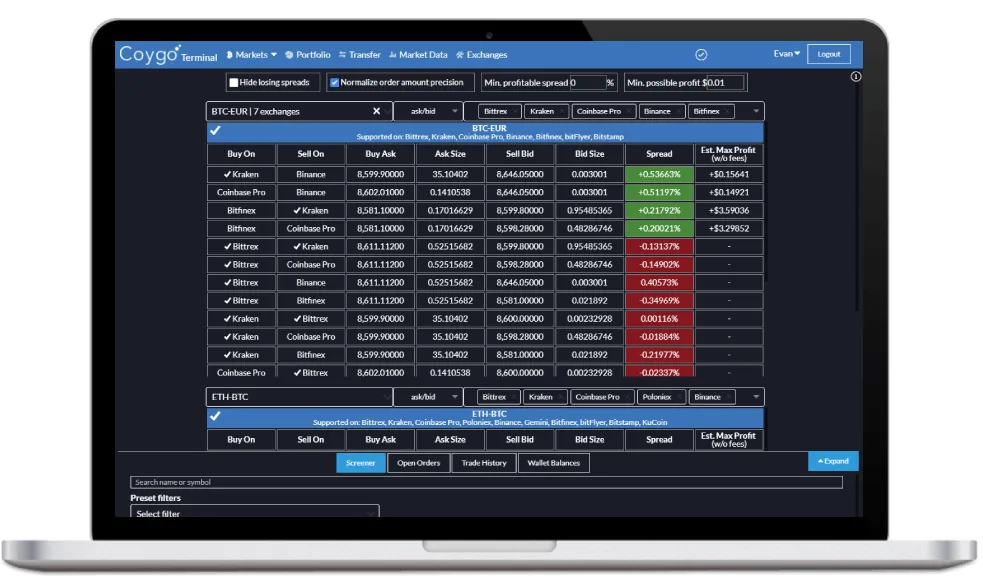Focus the Min. profitable spread field
This screenshot has height=580, width=983.
point(587,83)
